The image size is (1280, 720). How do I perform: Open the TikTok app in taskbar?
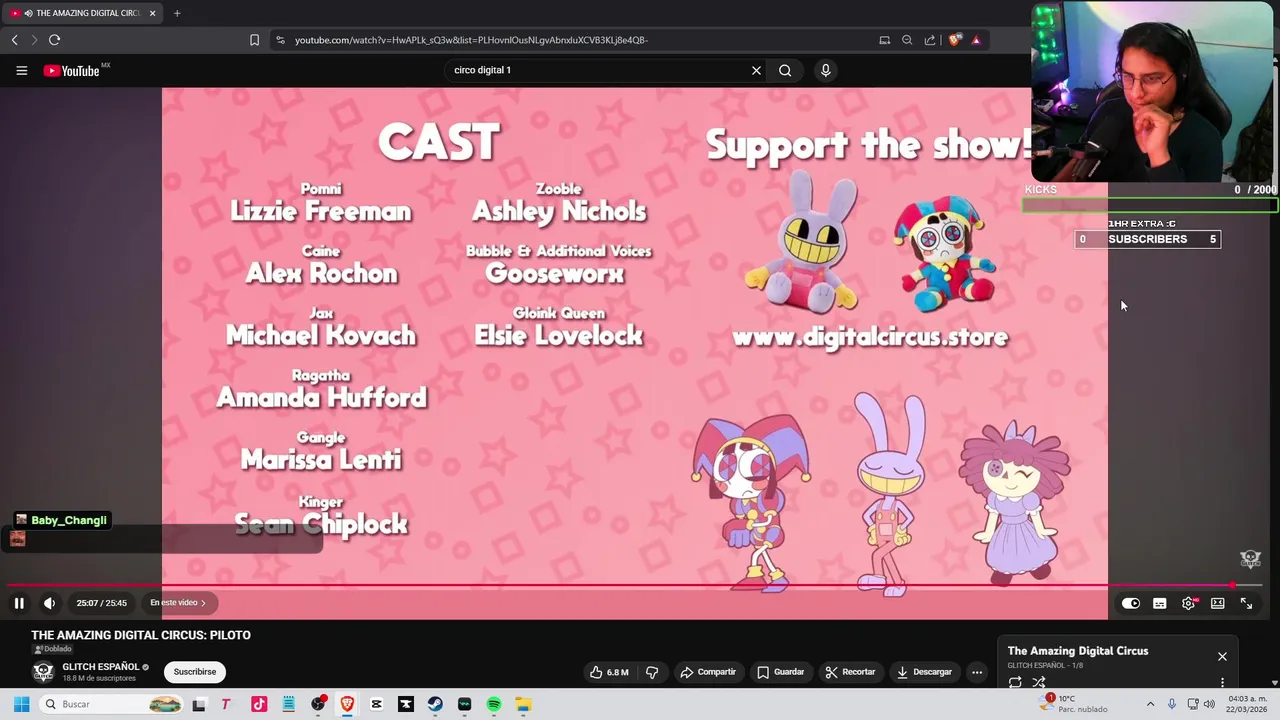pos(259,704)
